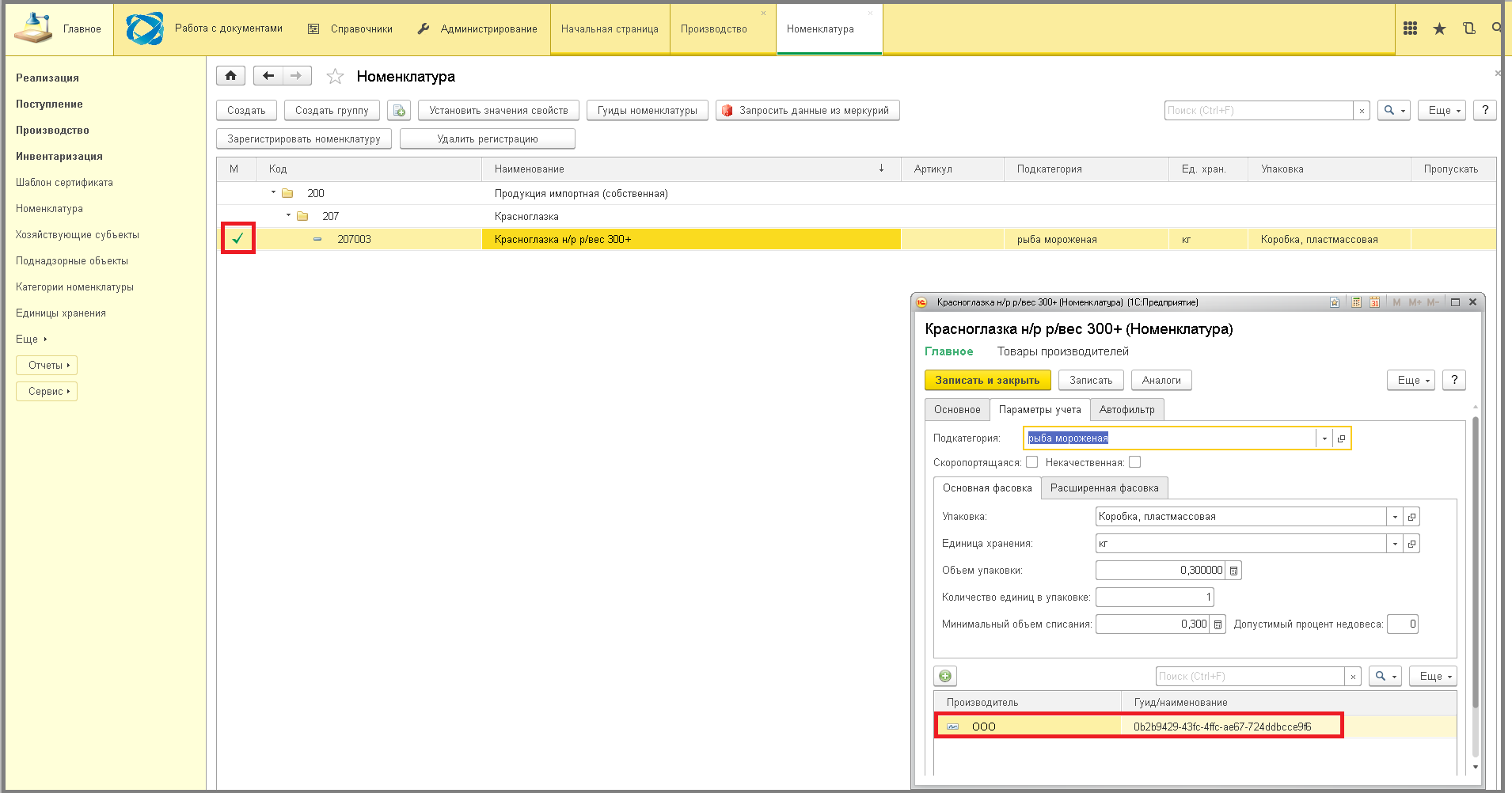Viewport: 1512px width, 793px height.
Task: Open the Еще menu in the item card
Action: [1411, 380]
